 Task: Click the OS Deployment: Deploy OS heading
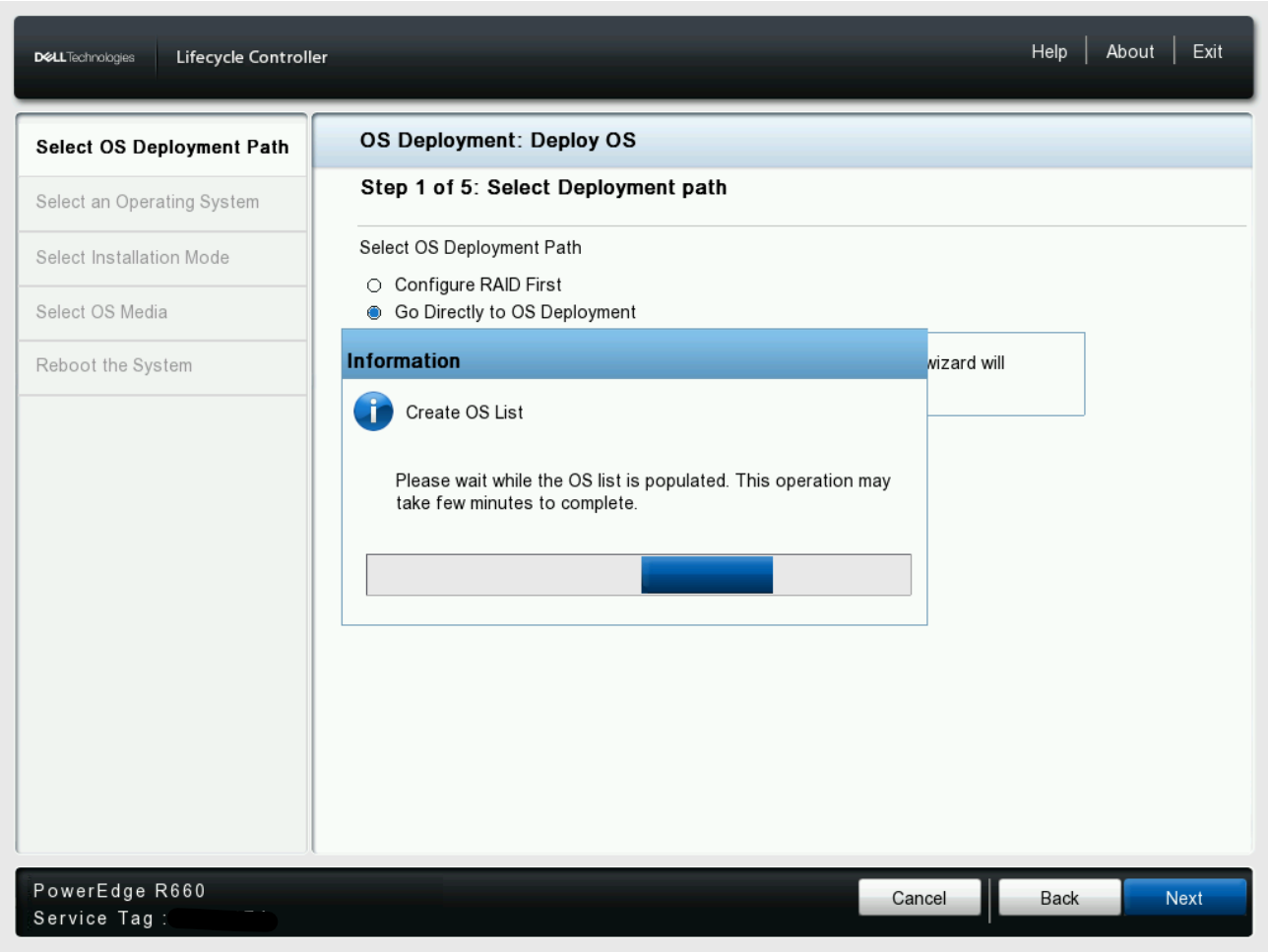point(498,141)
